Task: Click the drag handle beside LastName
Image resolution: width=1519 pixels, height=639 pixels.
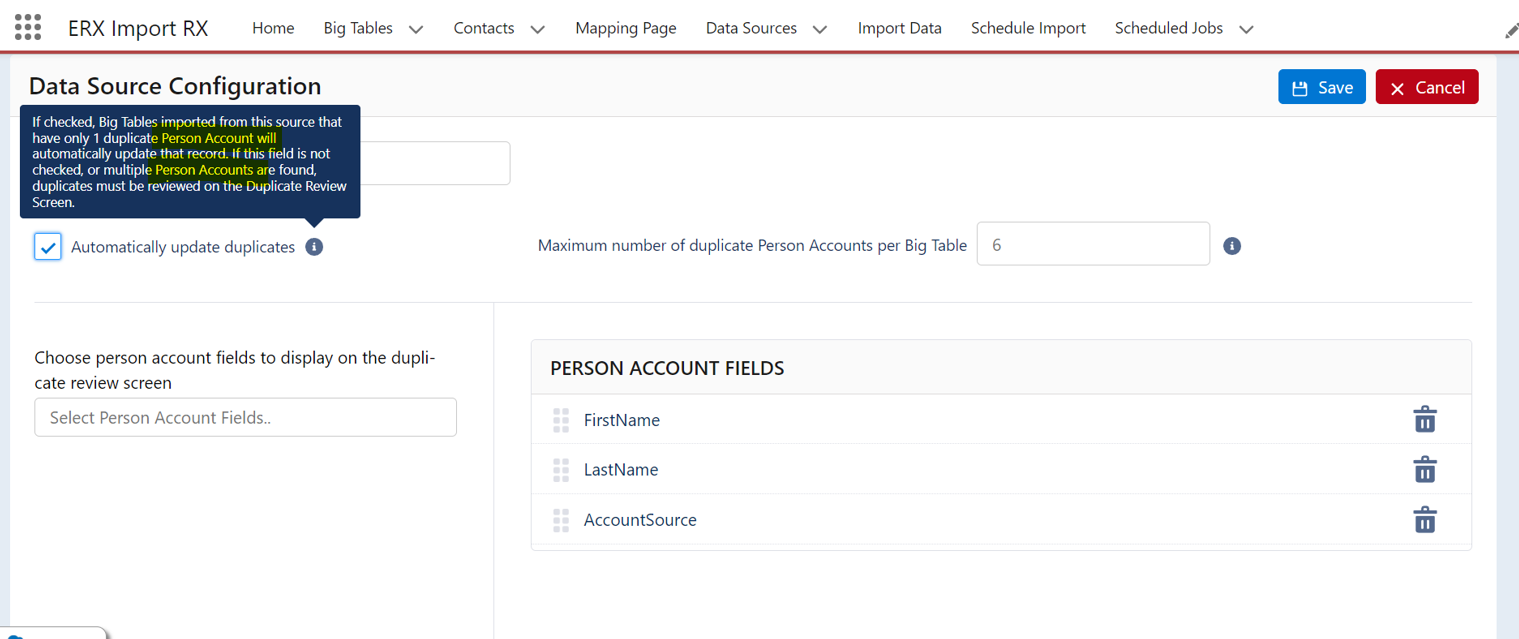Action: 561,470
